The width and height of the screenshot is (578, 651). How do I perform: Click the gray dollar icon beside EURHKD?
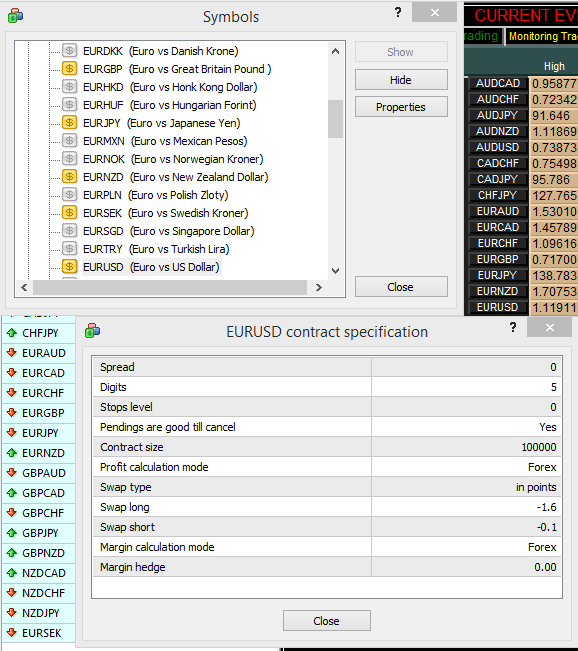point(69,87)
